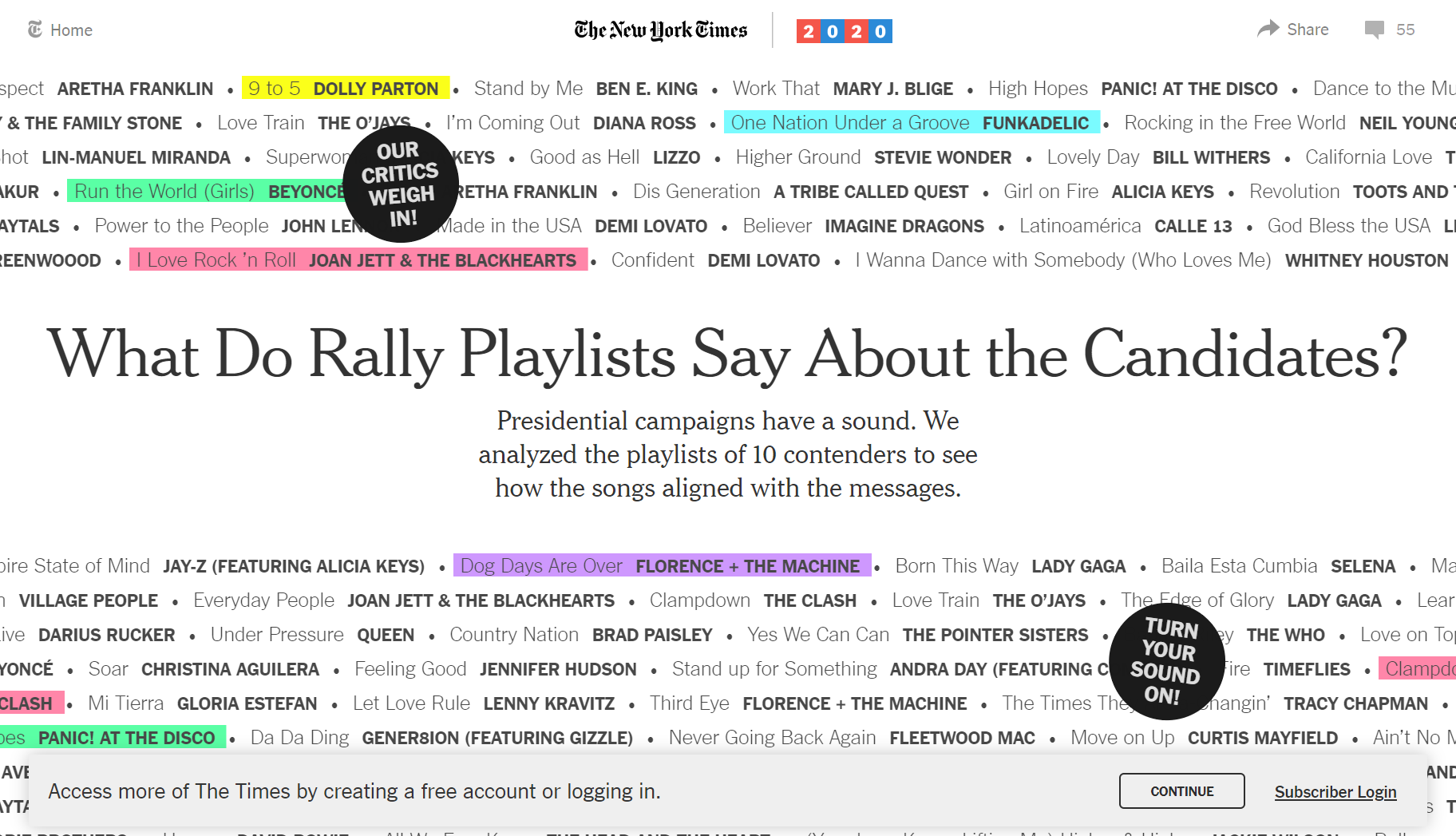Click Let Love Rule Lenny Kravitz

[484, 703]
